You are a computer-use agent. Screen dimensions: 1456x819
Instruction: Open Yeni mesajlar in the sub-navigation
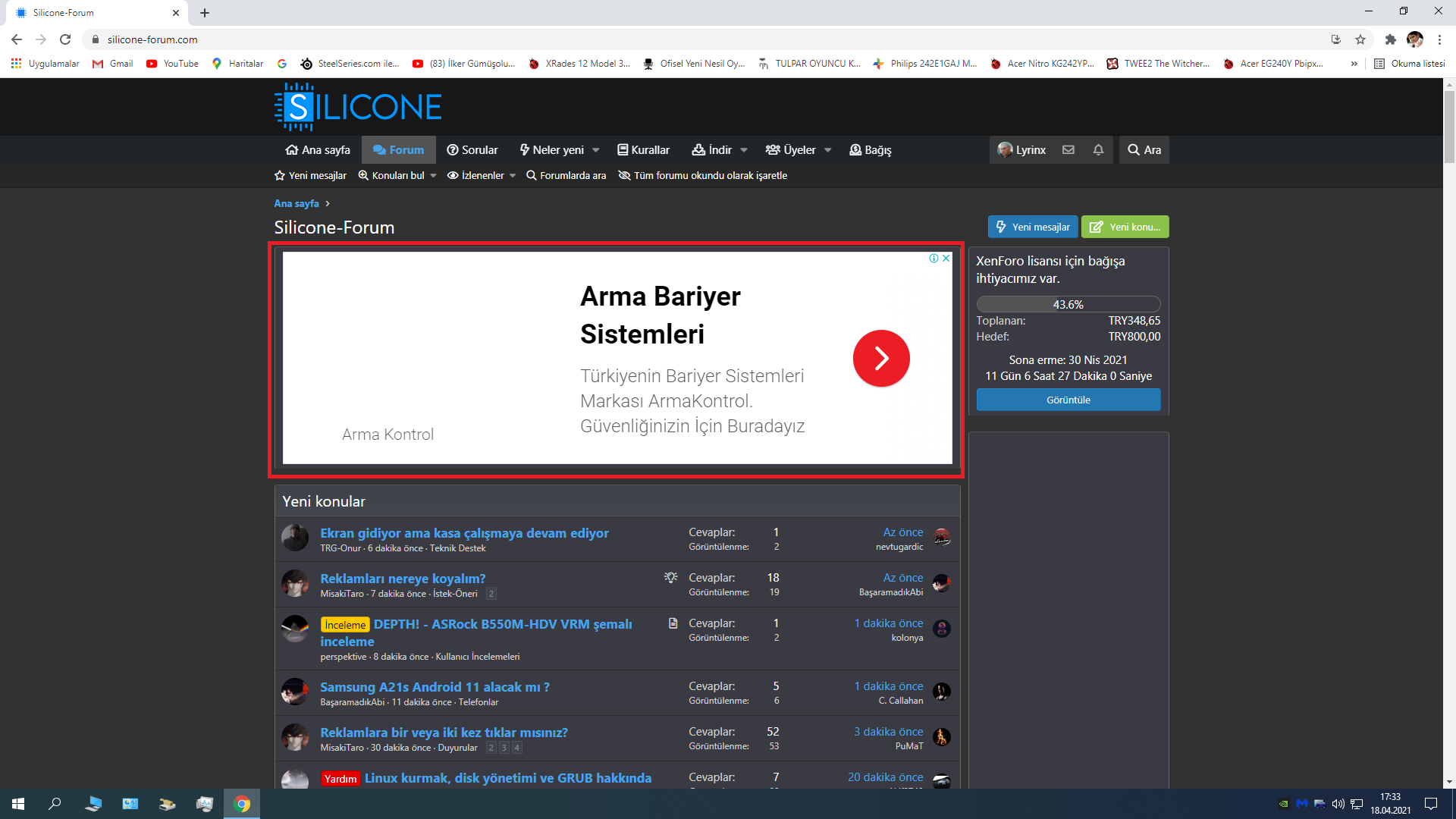(310, 175)
